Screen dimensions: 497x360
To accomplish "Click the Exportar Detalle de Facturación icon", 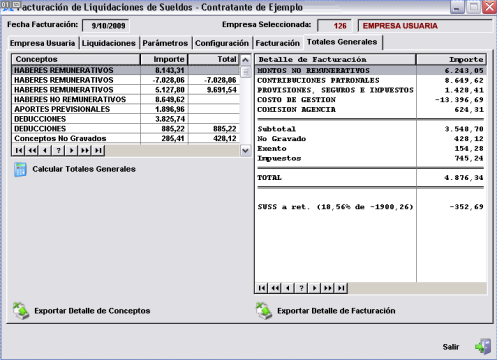I will (264, 311).
